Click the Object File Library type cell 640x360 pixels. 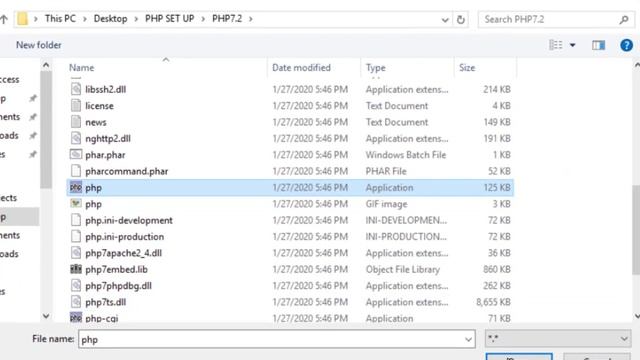[402, 269]
